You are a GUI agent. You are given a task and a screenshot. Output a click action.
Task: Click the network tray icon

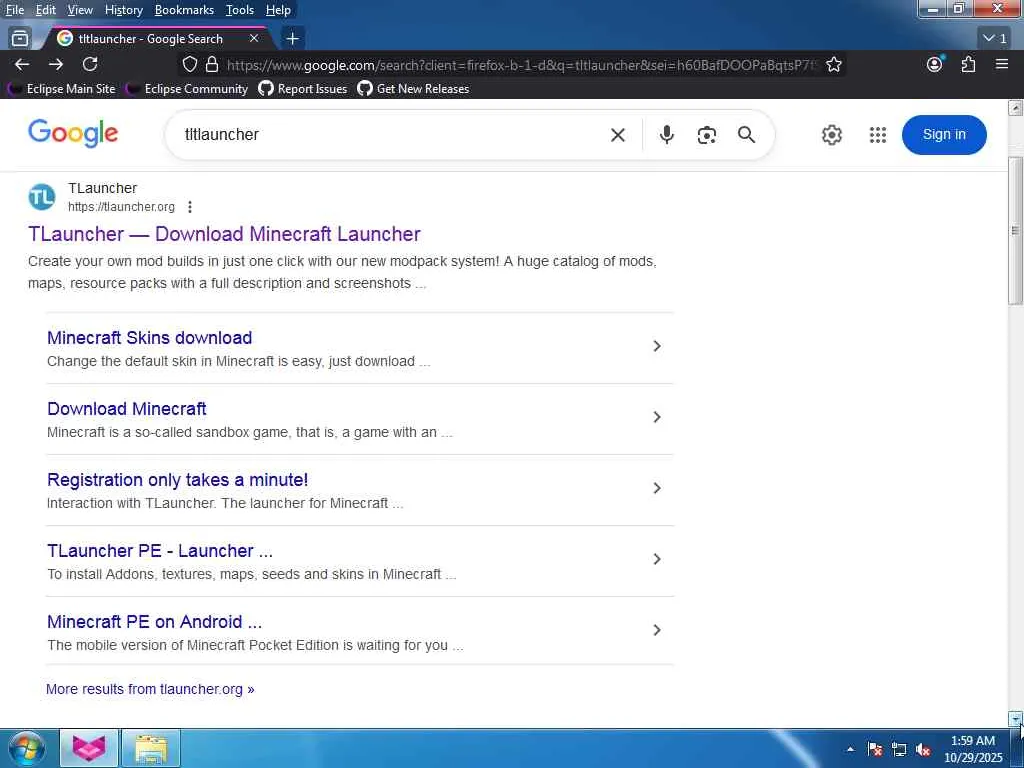[899, 749]
